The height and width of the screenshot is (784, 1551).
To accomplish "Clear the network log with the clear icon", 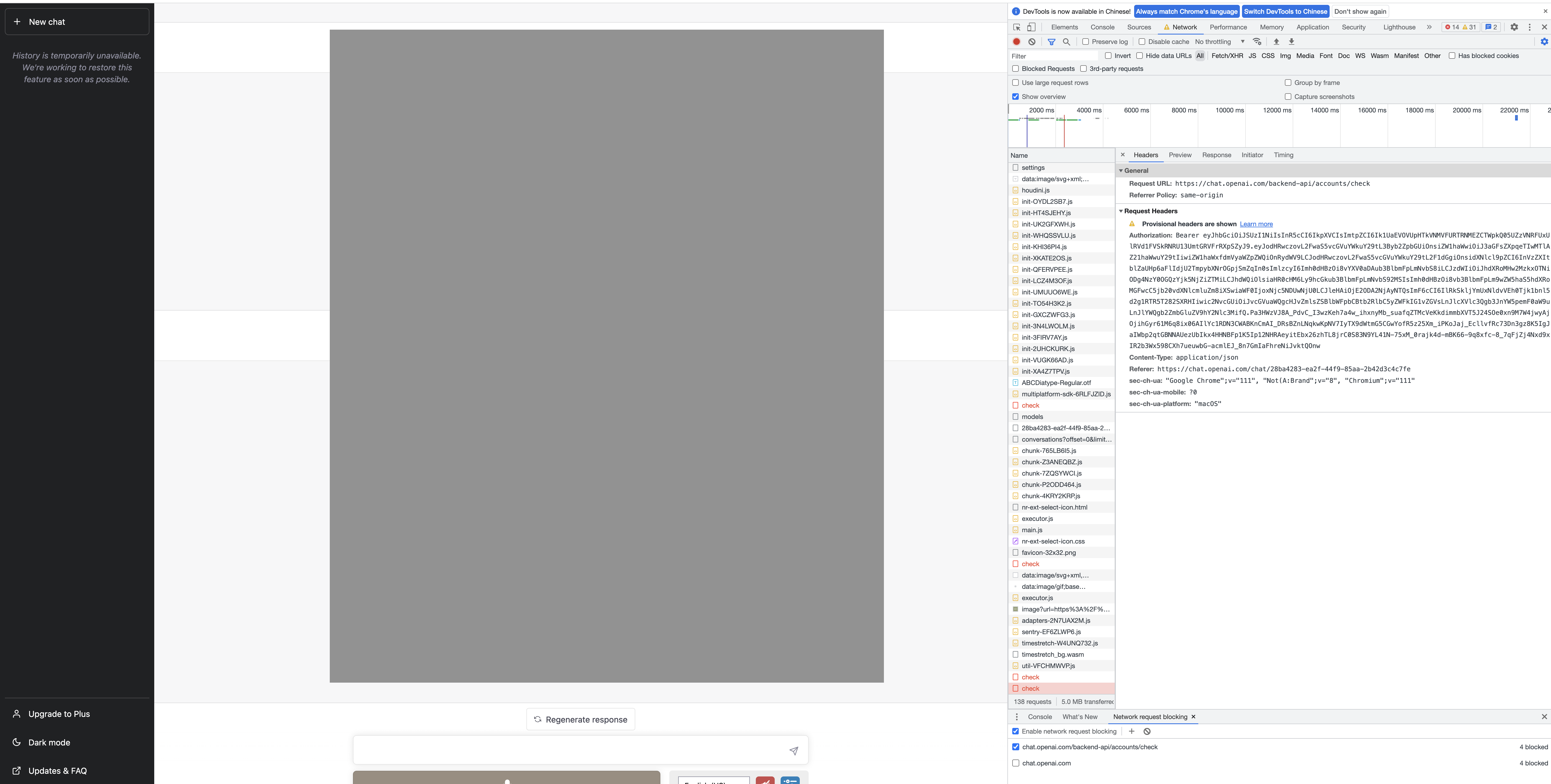I will click(1032, 42).
